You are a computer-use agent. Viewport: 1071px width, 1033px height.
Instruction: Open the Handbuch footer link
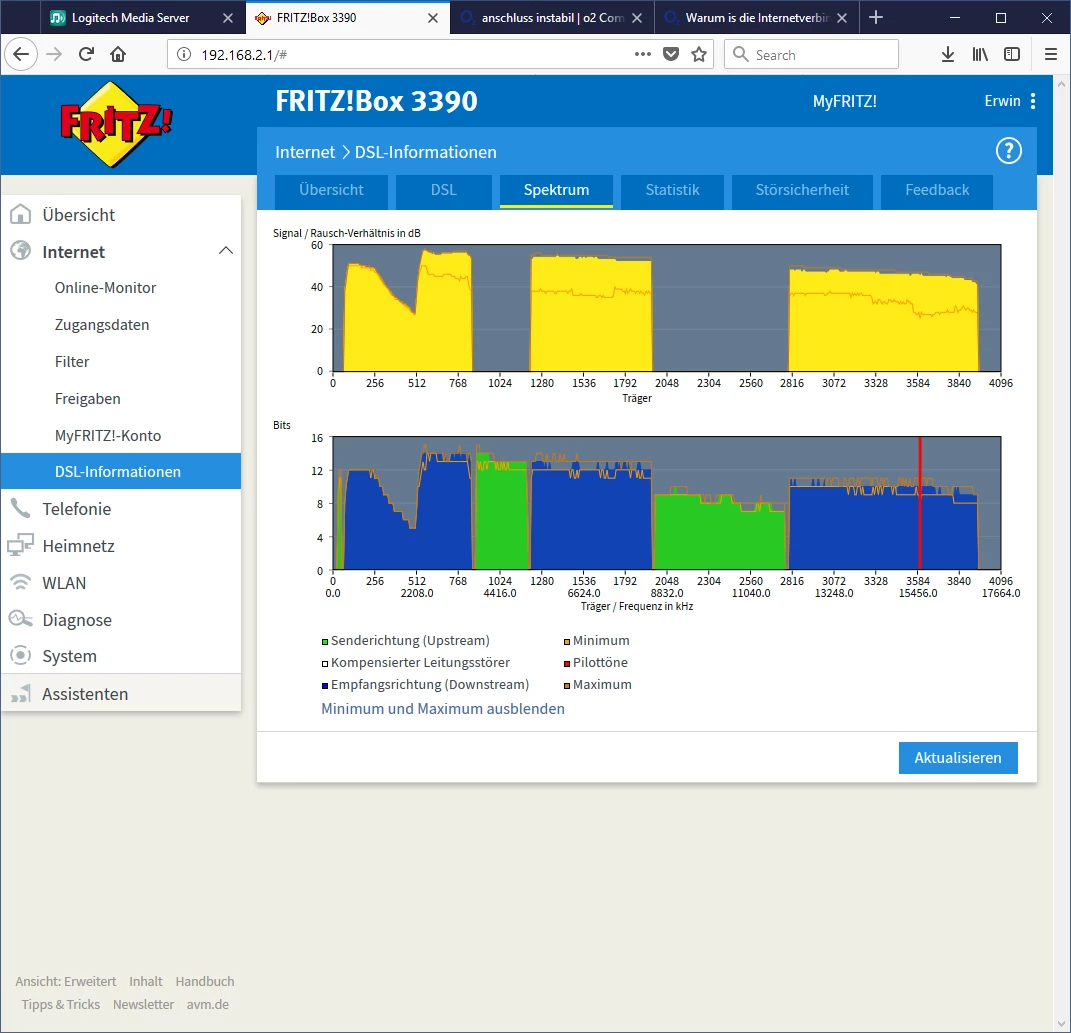(x=204, y=981)
